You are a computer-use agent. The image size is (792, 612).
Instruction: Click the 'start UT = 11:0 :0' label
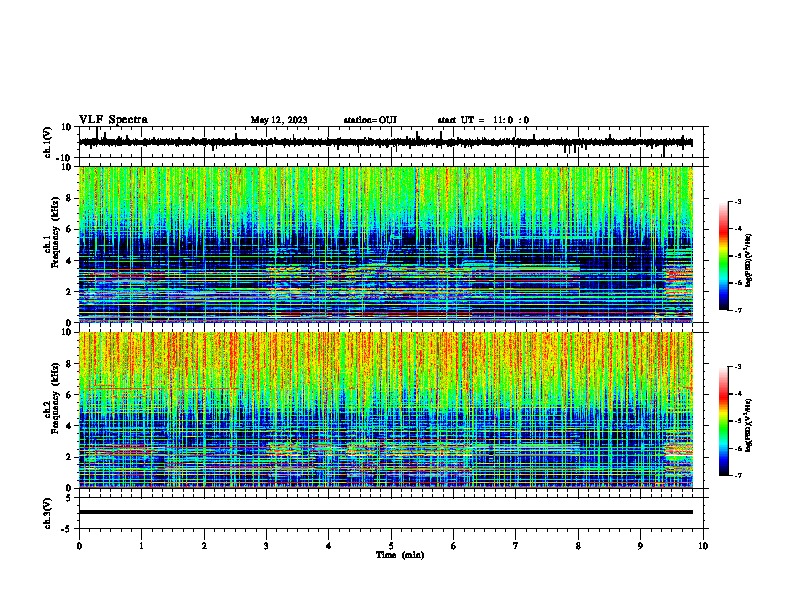(x=483, y=120)
